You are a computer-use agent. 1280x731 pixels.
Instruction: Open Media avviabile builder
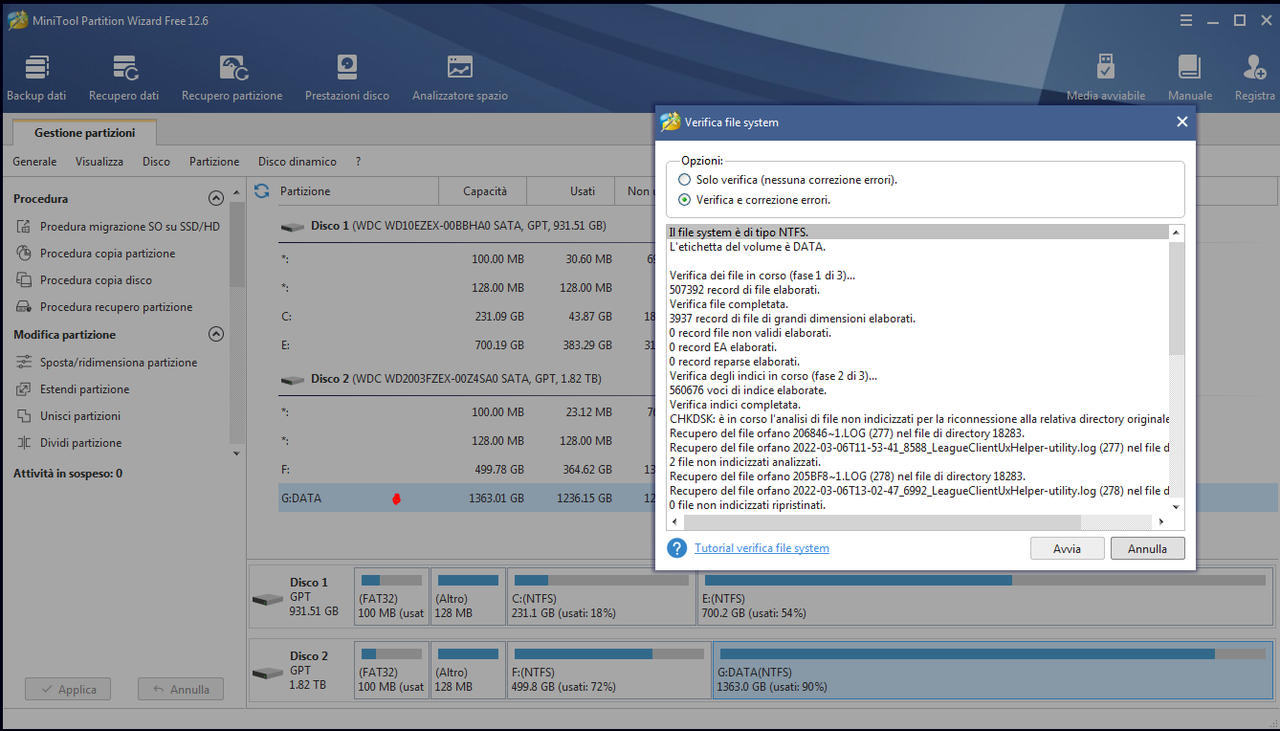point(1106,78)
